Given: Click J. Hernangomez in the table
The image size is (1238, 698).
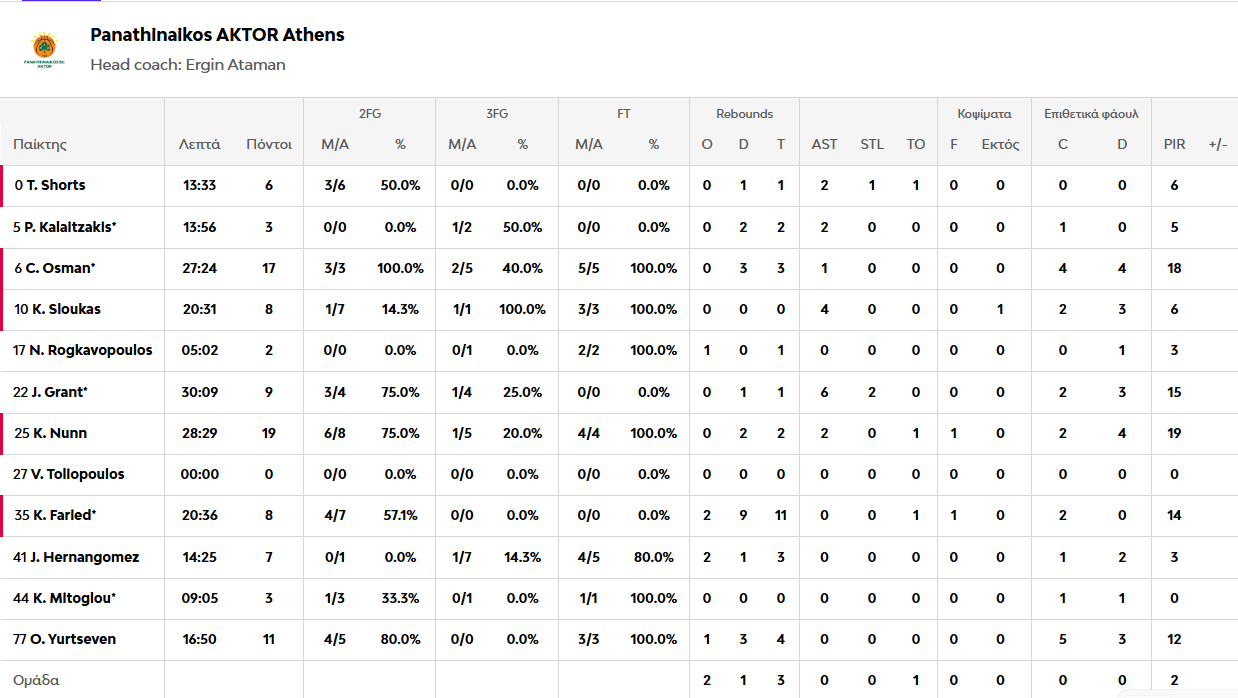Looking at the screenshot, I should [83, 557].
